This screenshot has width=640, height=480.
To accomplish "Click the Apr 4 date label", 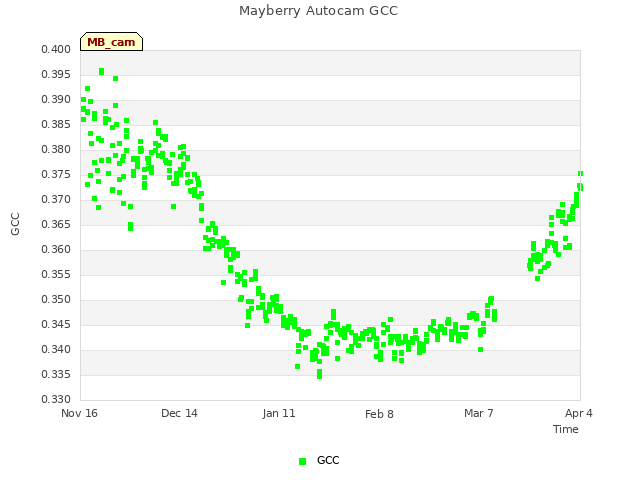I will [x=579, y=413].
